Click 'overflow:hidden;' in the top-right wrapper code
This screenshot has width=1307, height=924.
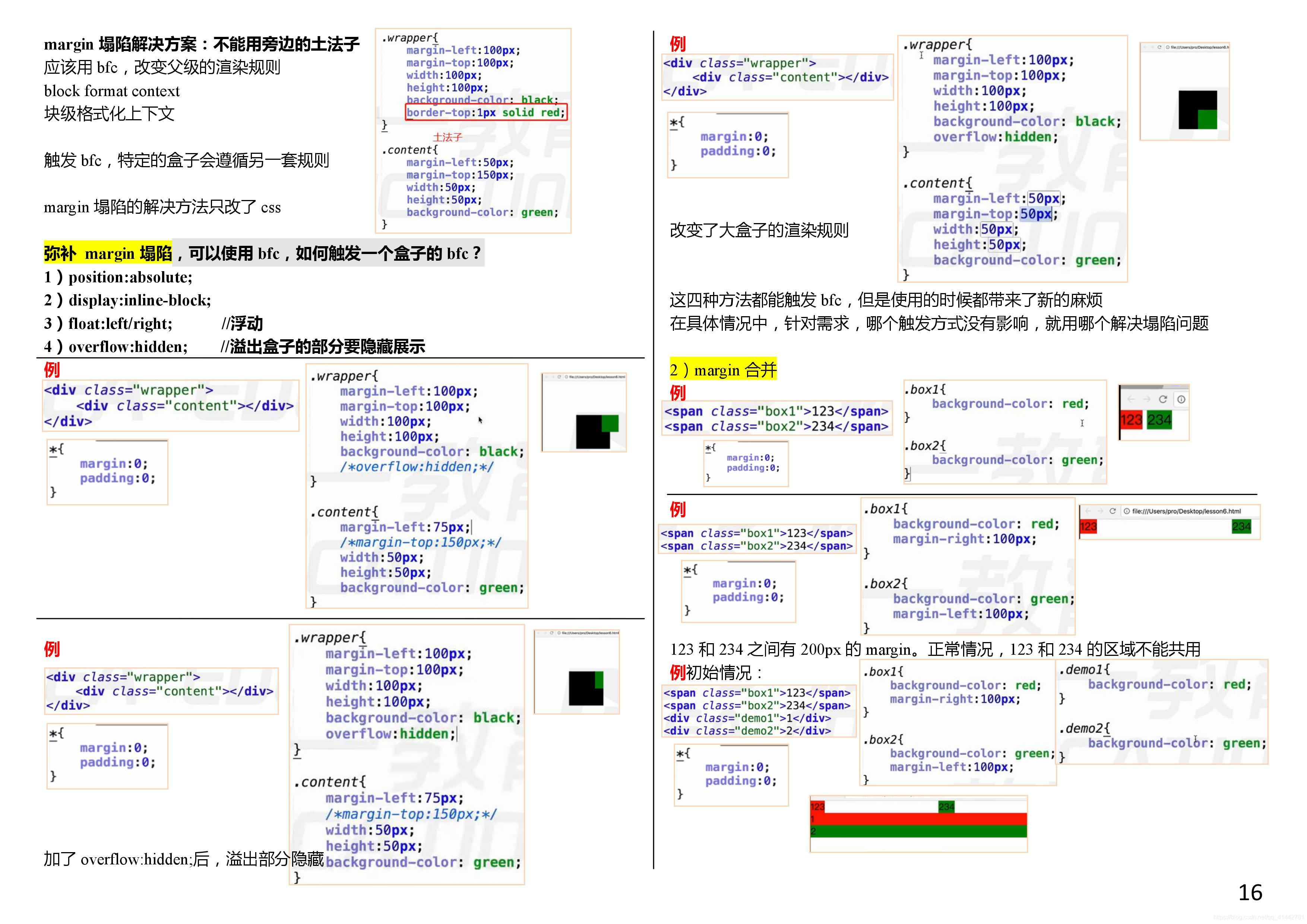point(995,137)
